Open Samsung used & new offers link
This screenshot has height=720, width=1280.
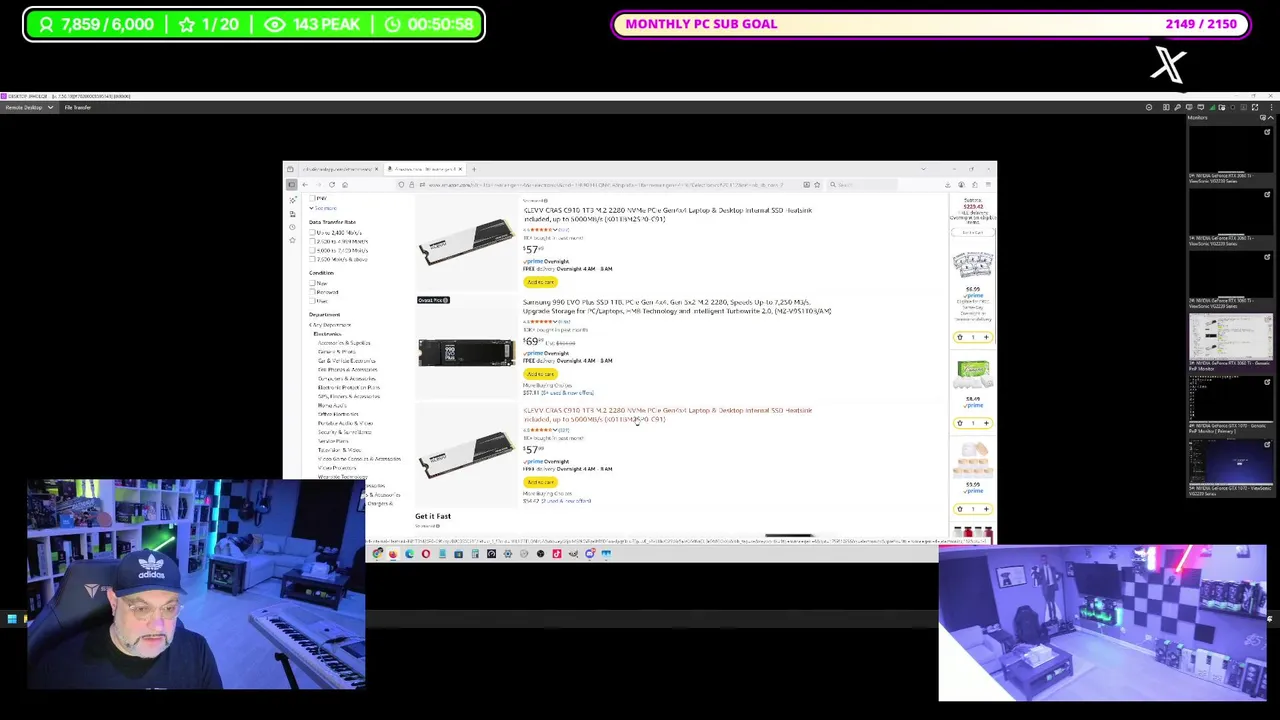tap(566, 393)
